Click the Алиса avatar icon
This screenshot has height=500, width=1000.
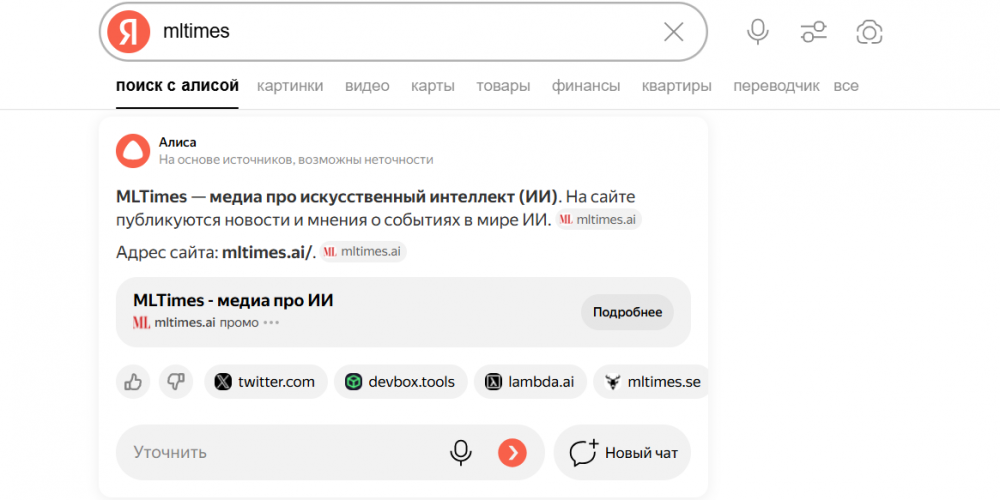point(133,151)
